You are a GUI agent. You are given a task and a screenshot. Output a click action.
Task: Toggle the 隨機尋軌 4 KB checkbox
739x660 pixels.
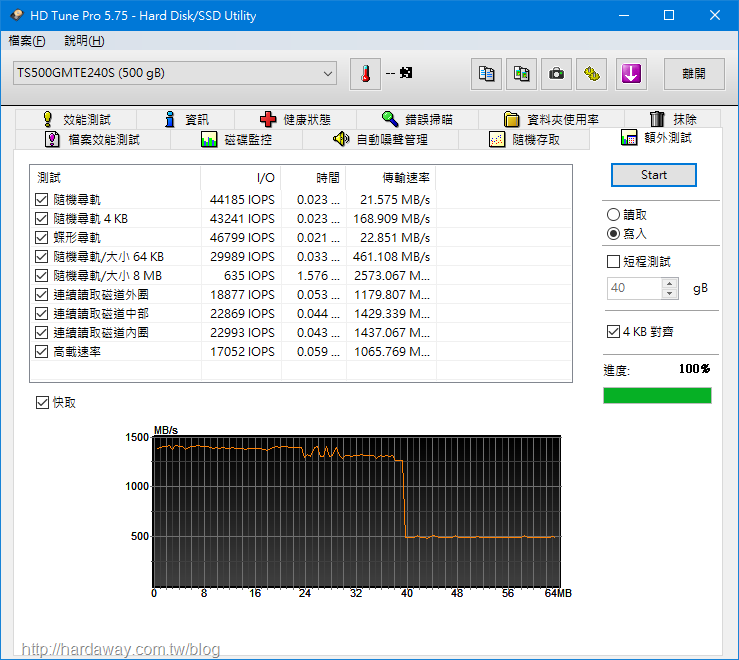[41, 219]
